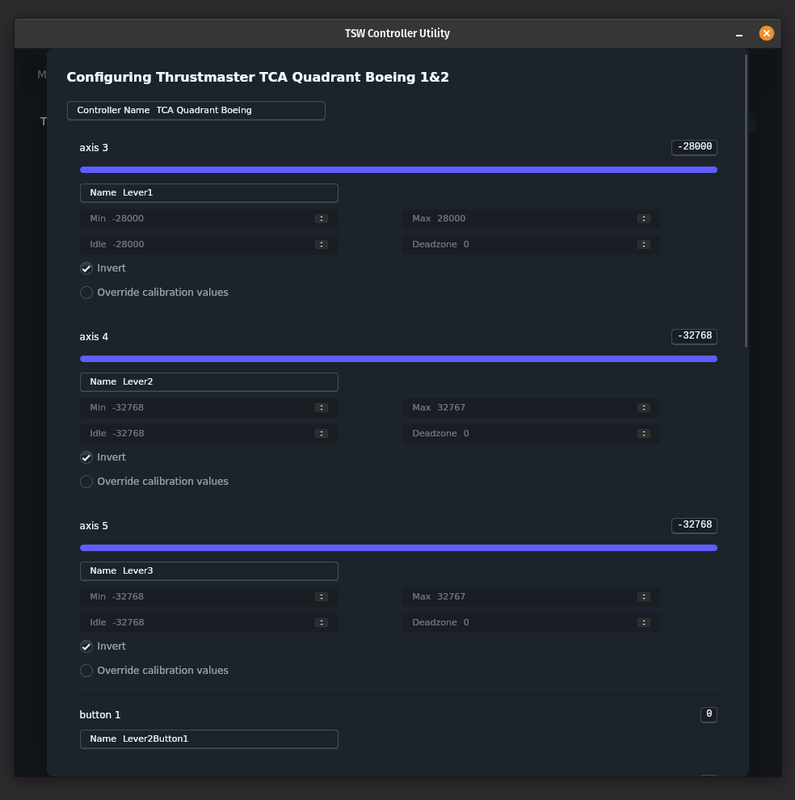Edit the Lever2Button1 name field
Screen dimensions: 795x800
pos(209,739)
